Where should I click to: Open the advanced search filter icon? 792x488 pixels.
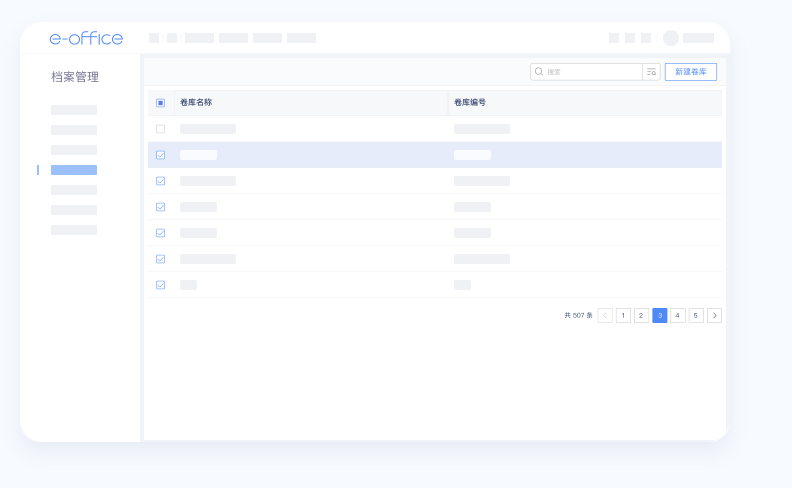pos(651,72)
